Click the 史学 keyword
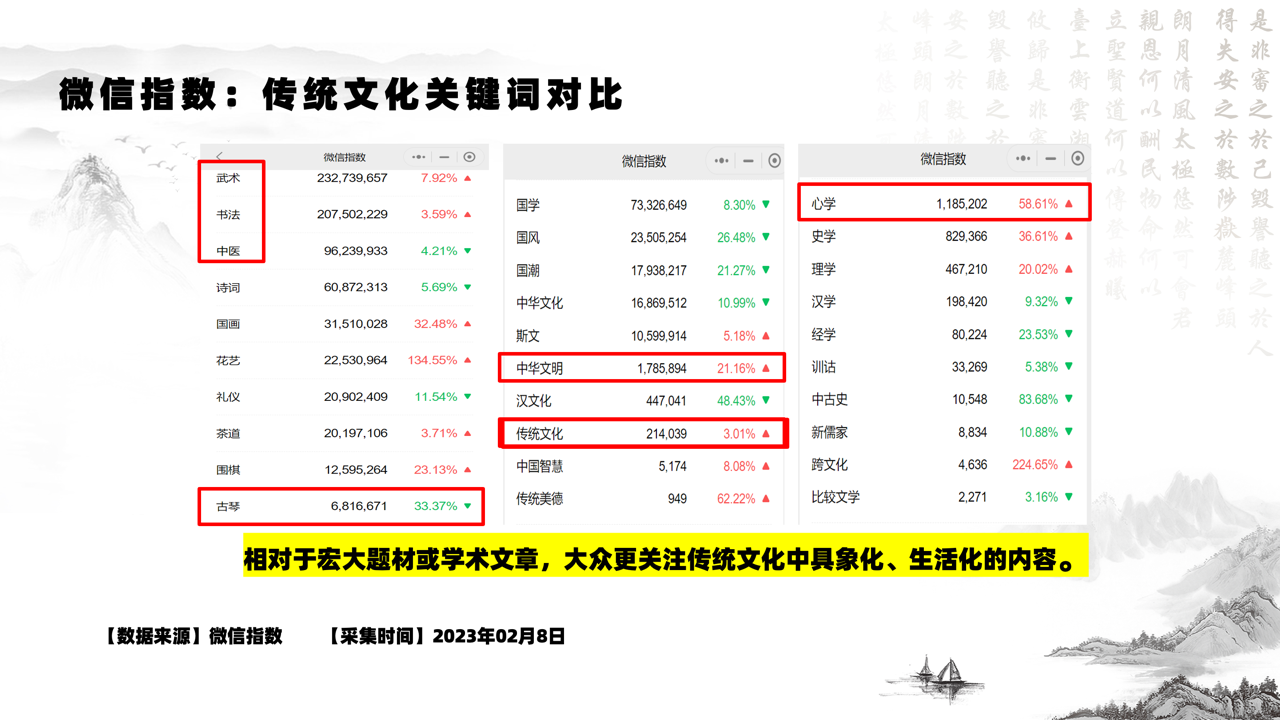The image size is (1280, 720). click(824, 237)
